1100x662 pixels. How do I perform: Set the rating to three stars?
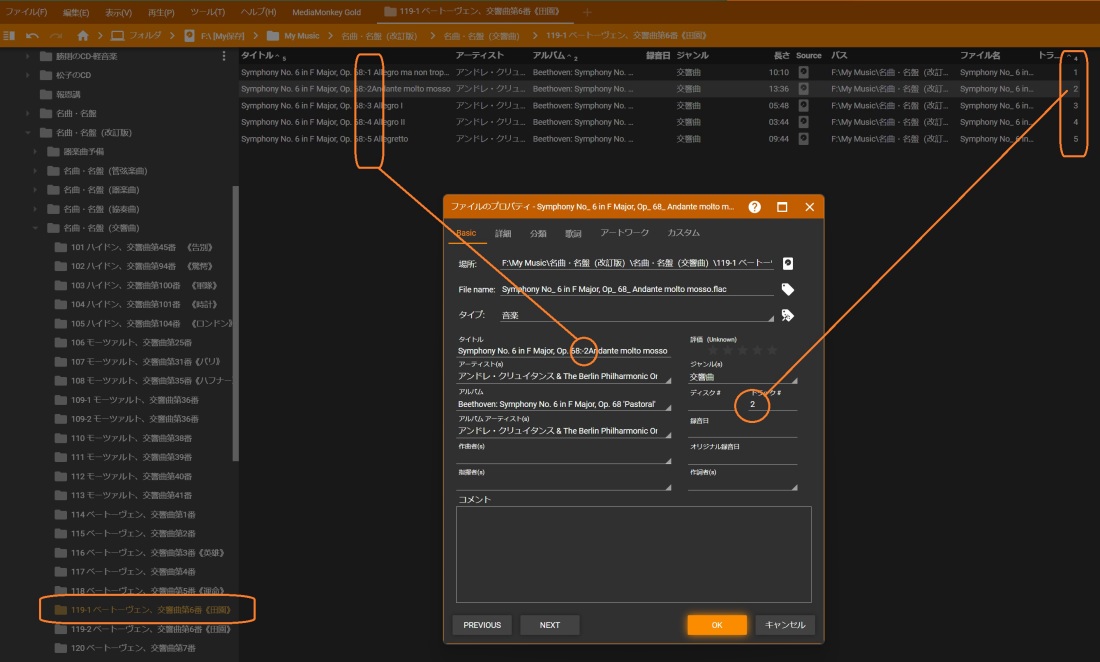(x=742, y=350)
